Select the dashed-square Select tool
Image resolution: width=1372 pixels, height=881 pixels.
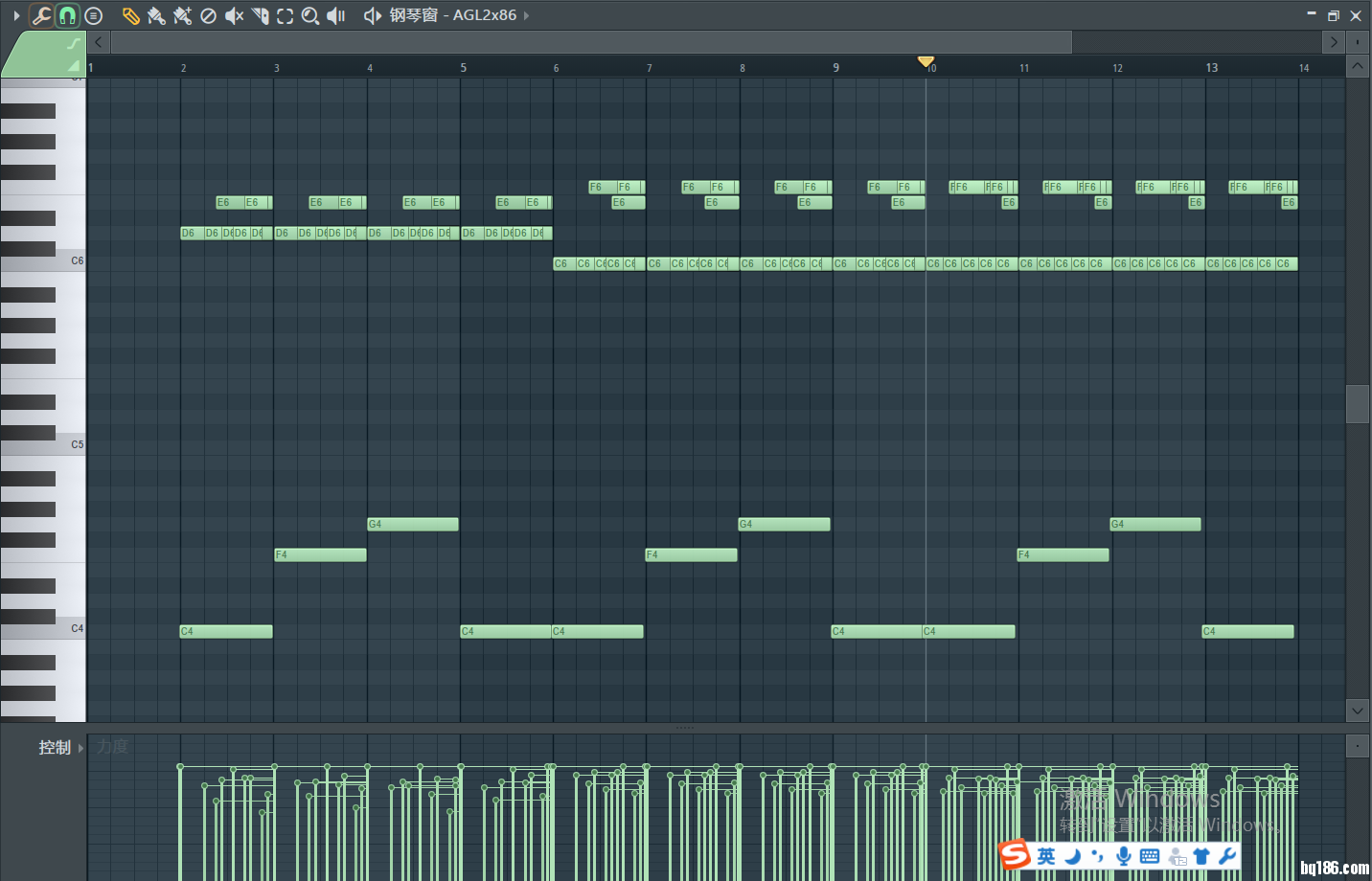(x=285, y=15)
